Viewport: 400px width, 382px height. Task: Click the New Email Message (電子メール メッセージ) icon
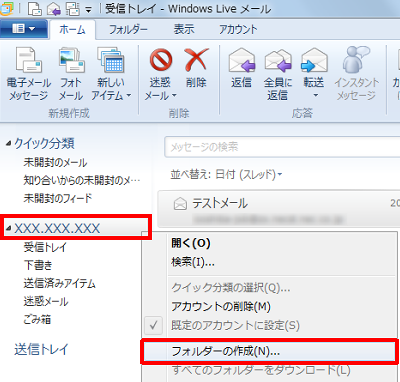(29, 60)
